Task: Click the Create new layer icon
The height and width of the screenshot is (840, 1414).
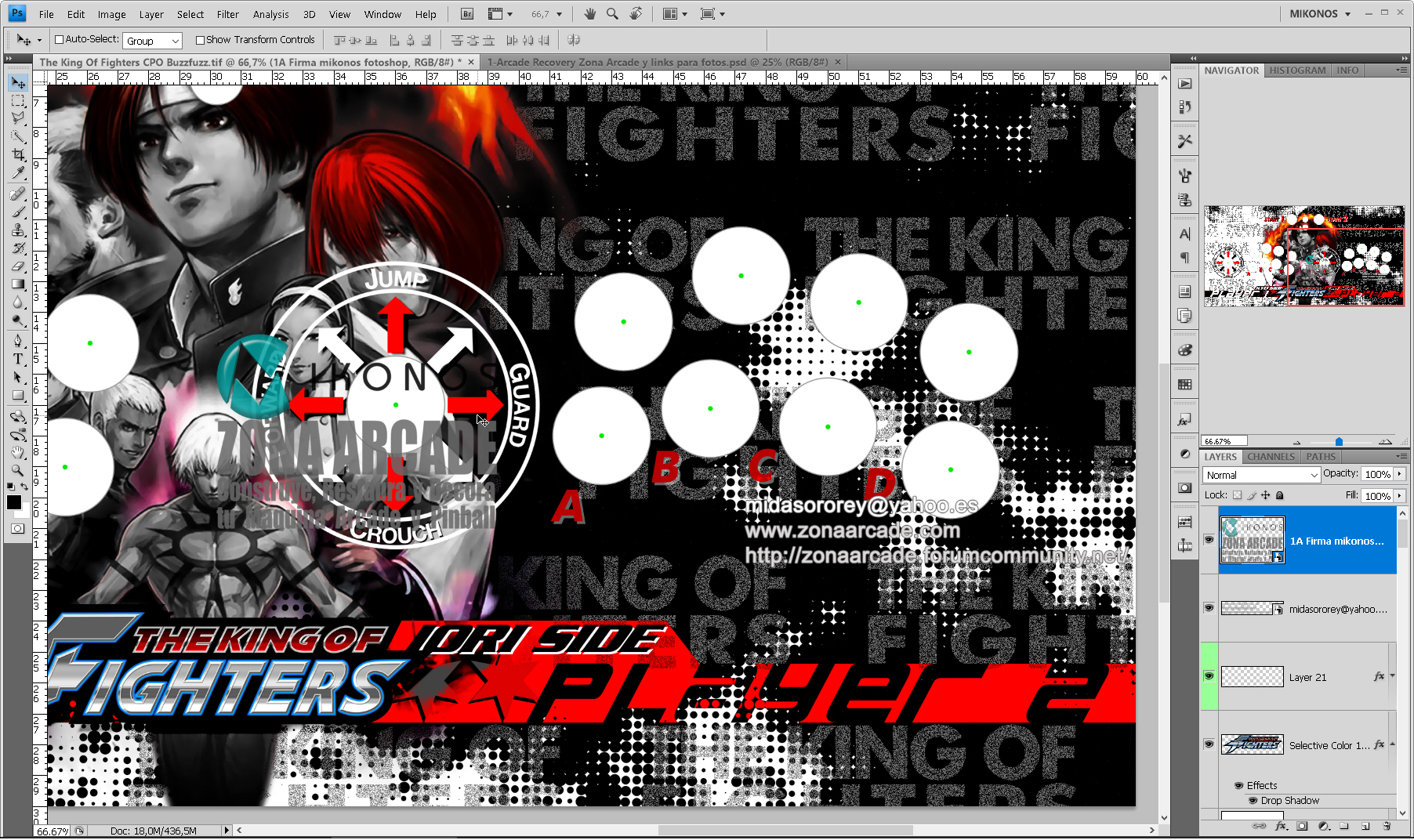Action: [x=1365, y=826]
